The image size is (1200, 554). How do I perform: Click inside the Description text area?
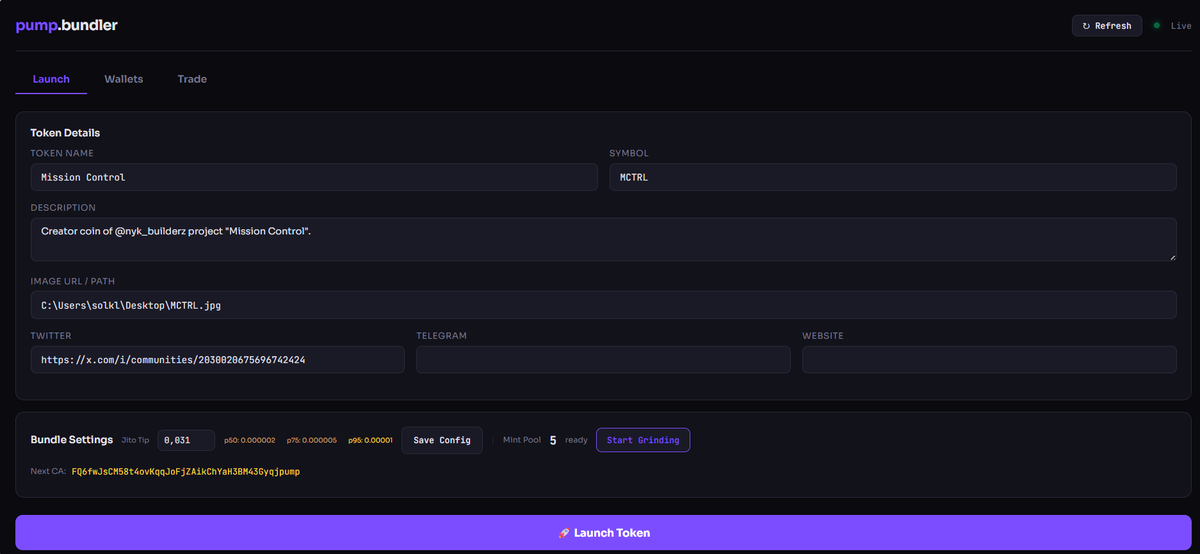click(603, 240)
